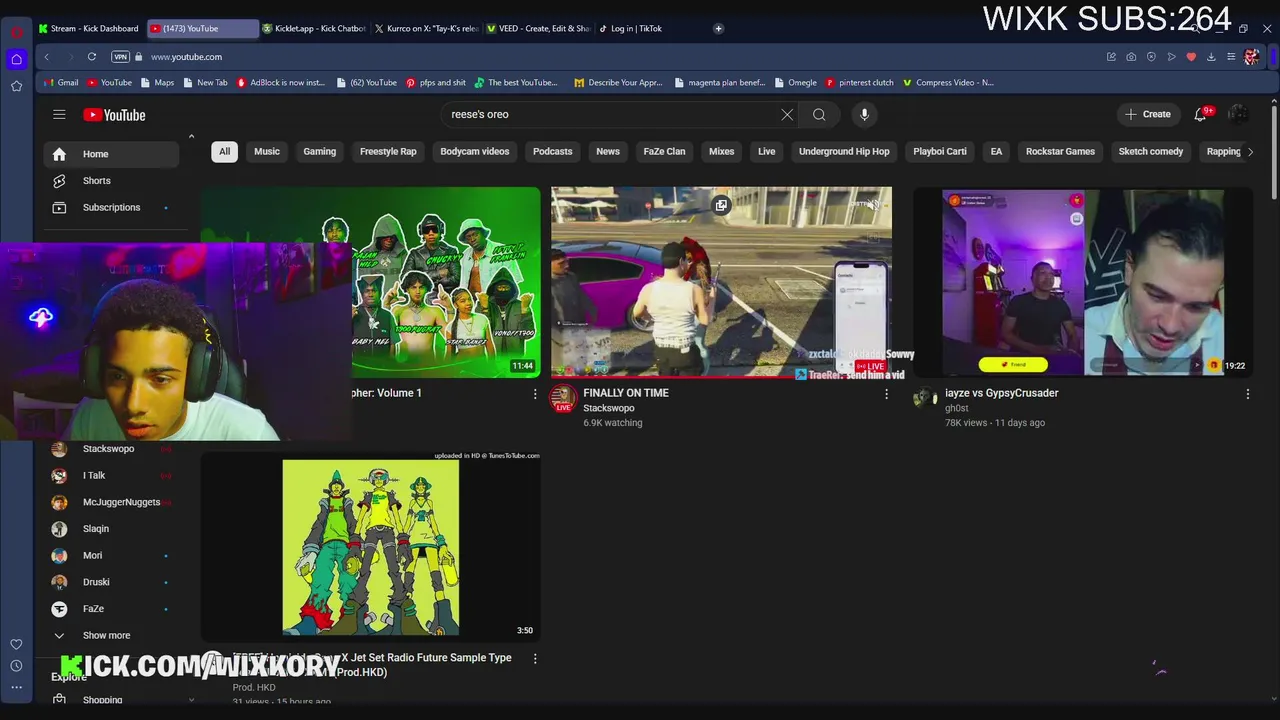Open the notifications bell
Viewport: 1280px width, 720px height.
click(1201, 115)
